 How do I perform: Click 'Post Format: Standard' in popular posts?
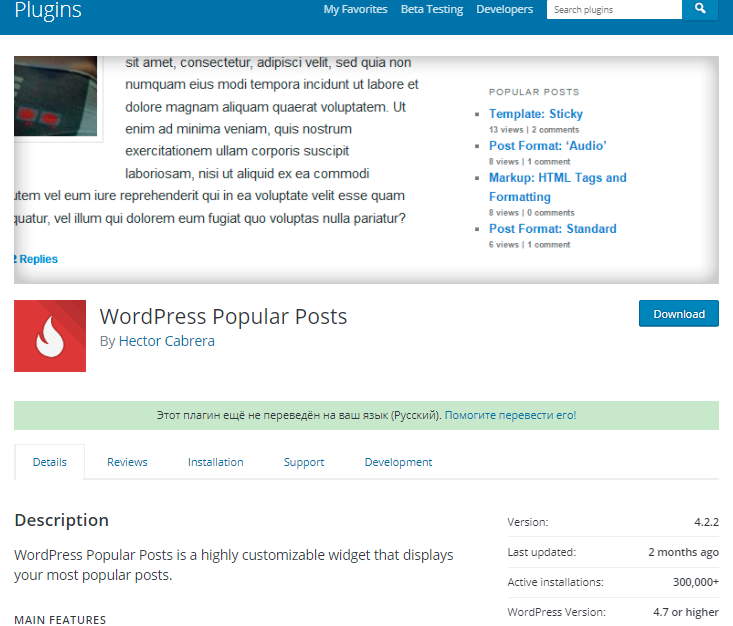coord(553,229)
